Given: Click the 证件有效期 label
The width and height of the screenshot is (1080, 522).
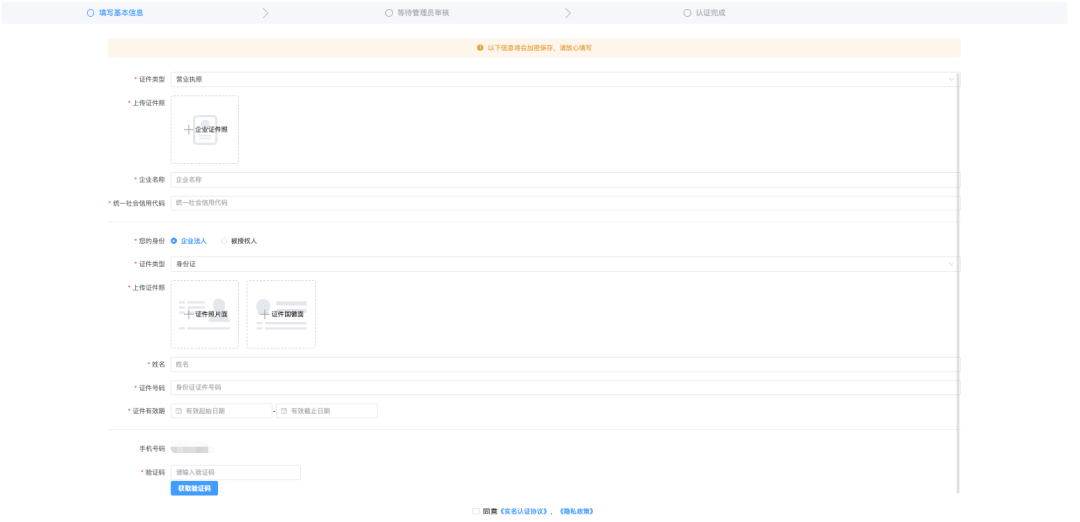Looking at the screenshot, I should (x=148, y=411).
